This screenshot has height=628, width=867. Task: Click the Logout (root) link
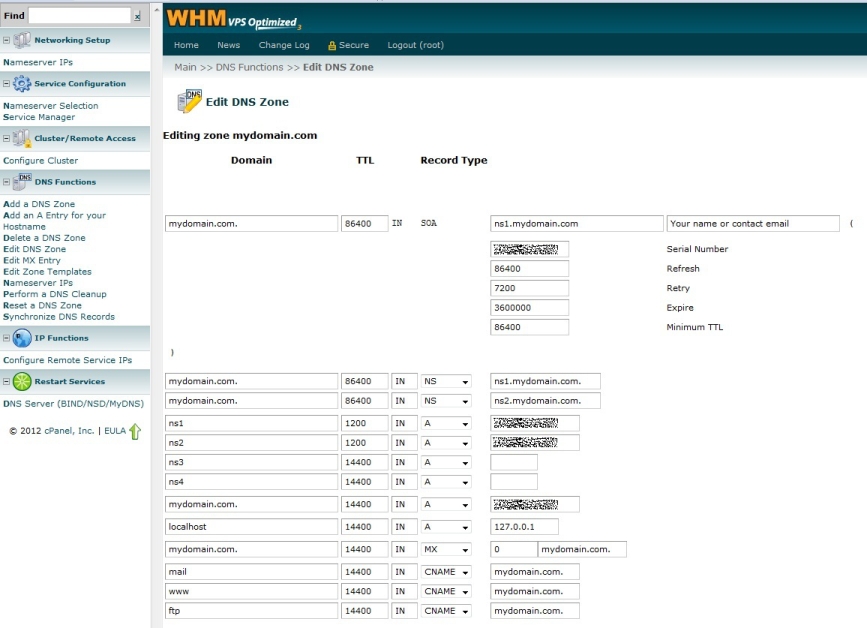415,45
